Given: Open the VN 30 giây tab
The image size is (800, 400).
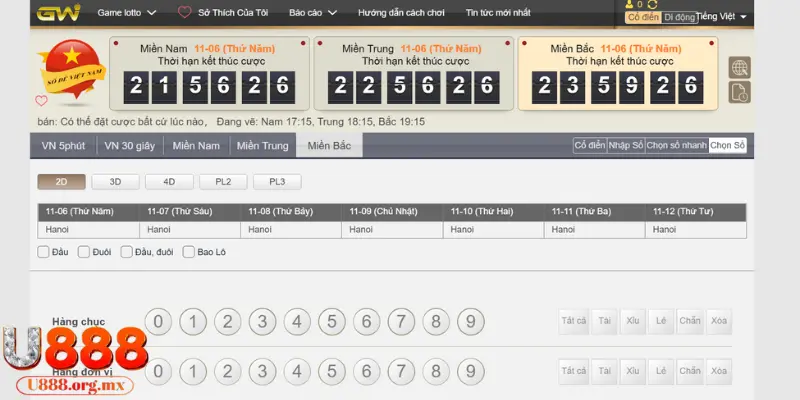Looking at the screenshot, I should point(130,146).
